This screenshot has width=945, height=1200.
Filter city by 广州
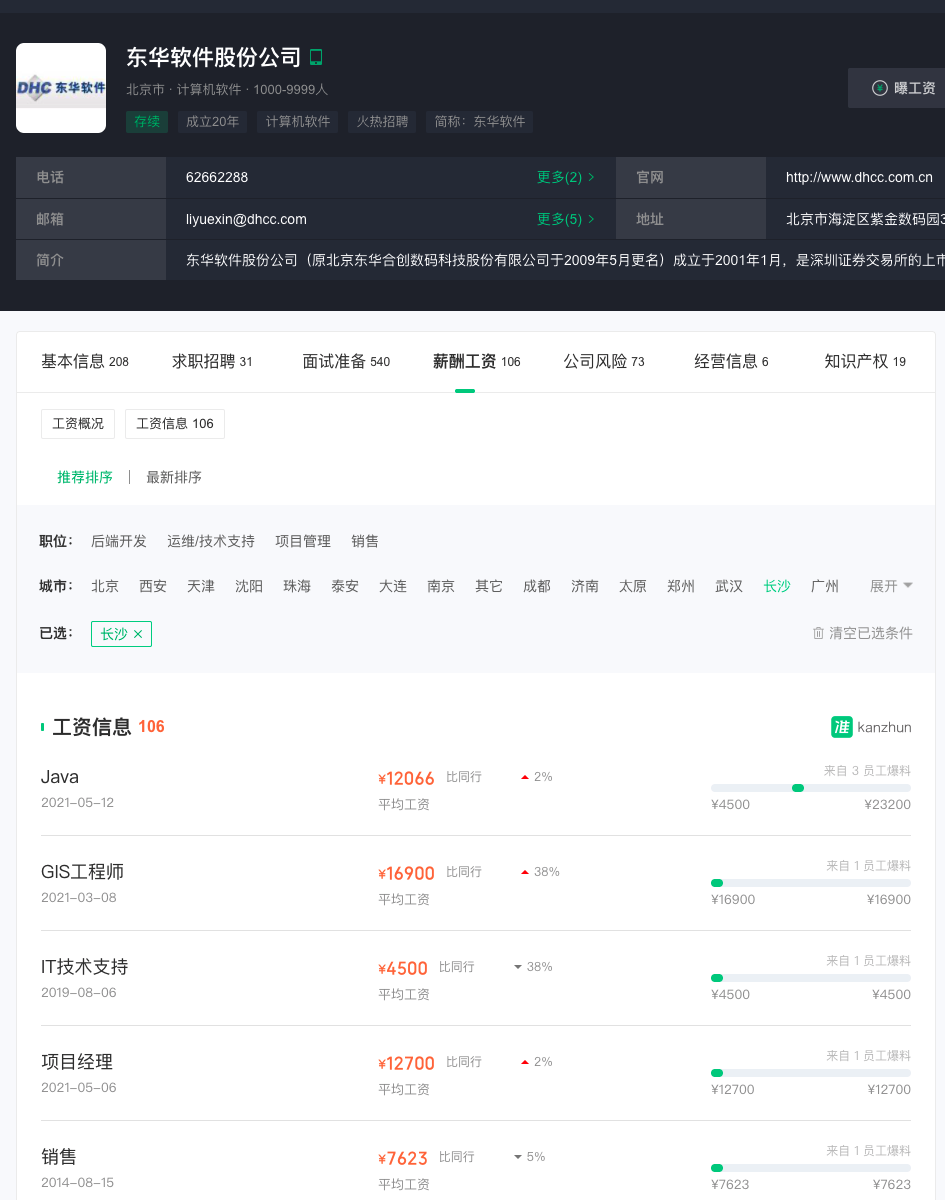(825, 586)
